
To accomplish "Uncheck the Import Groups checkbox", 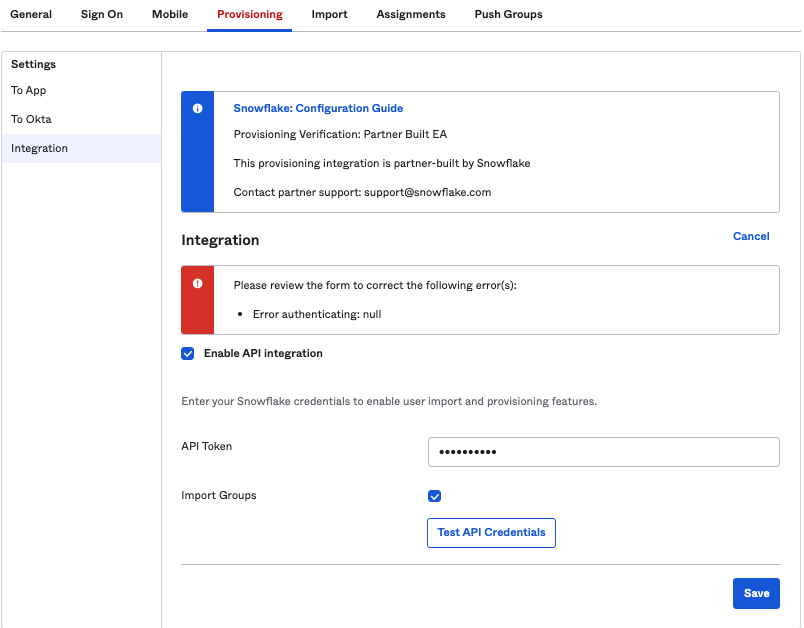I will pos(434,496).
